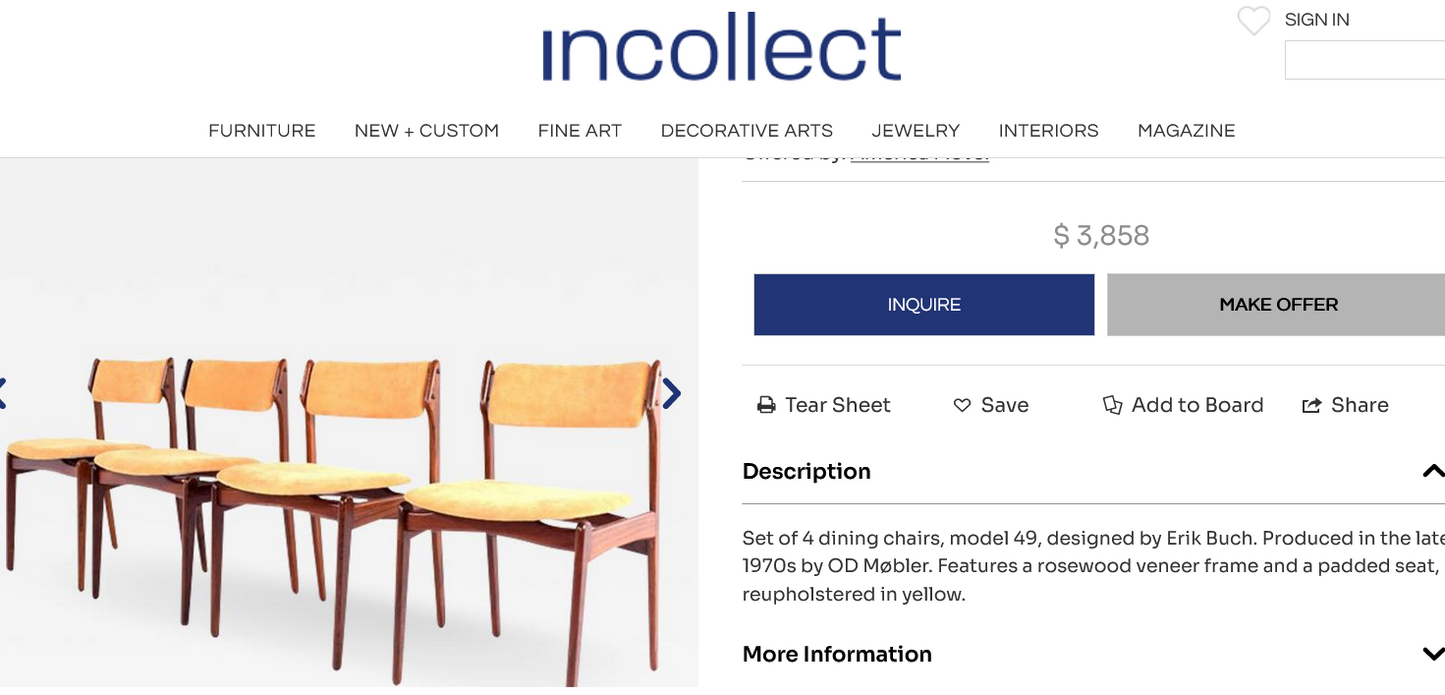This screenshot has height=695, width=1445.
Task: Click the Share arrow icon
Action: point(1311,405)
